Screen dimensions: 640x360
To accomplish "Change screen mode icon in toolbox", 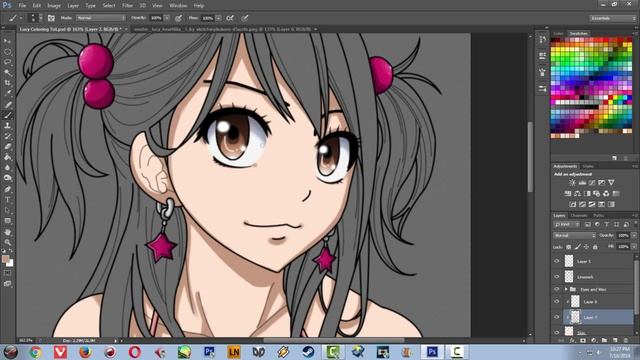I will 7,283.
